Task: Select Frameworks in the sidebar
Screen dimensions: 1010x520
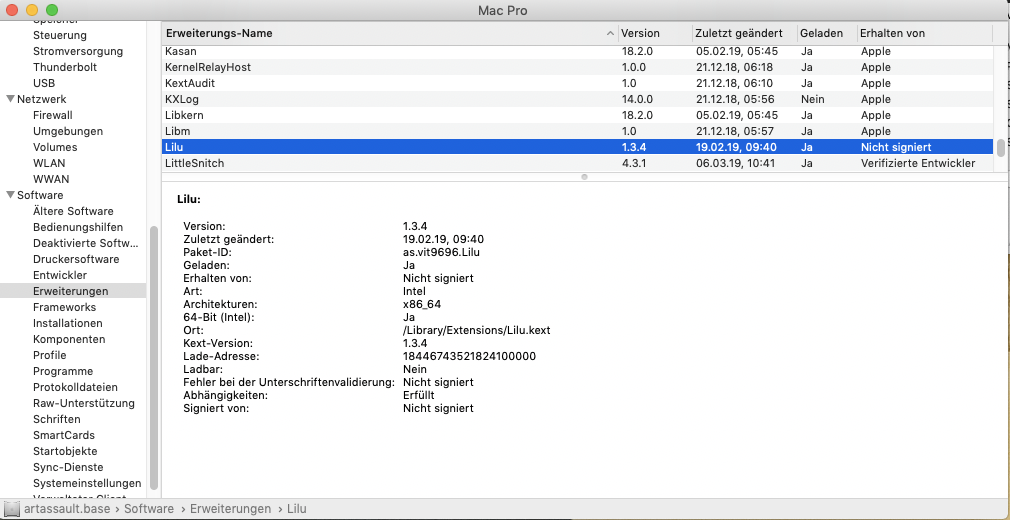Action: click(64, 307)
